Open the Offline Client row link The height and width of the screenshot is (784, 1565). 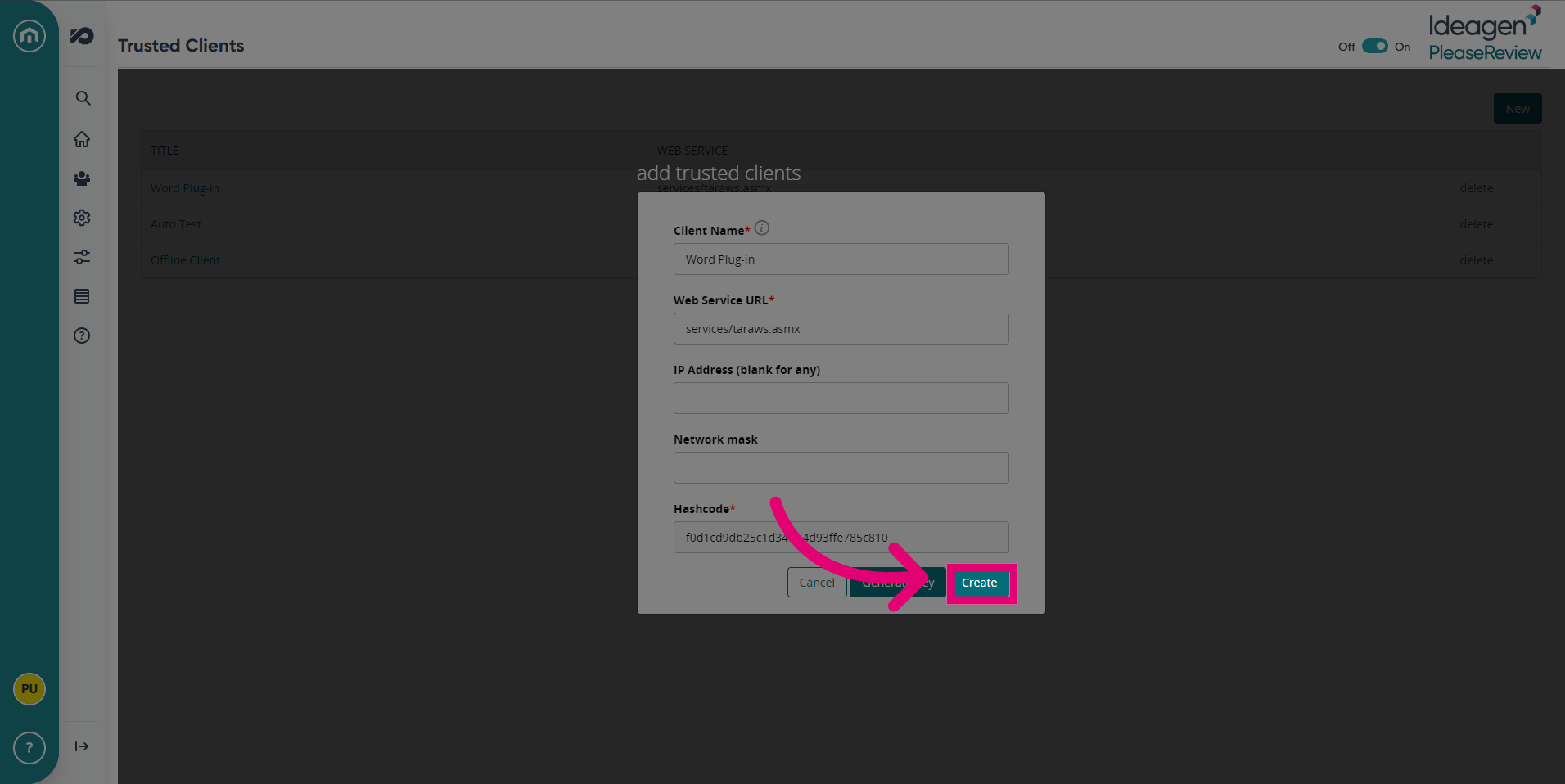[x=185, y=260]
